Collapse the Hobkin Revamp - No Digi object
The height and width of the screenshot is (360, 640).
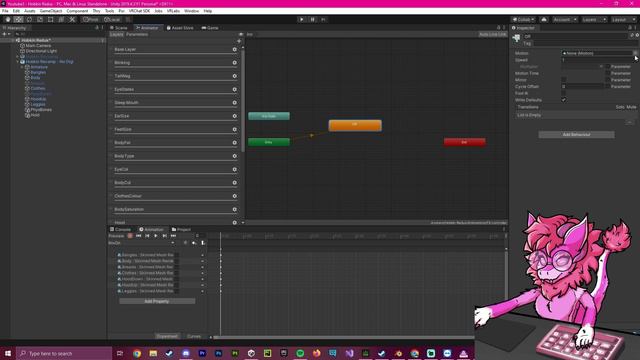(18, 62)
